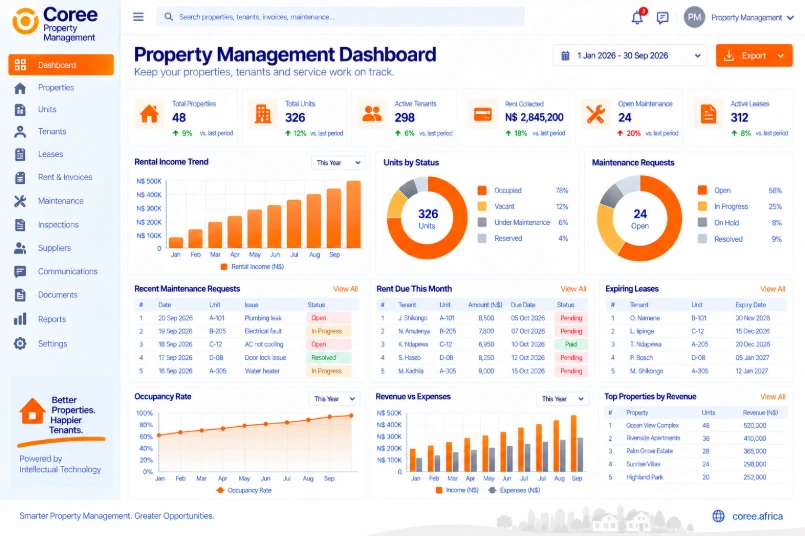Click the Paid status for K. Ndapewa
Image resolution: width=805 pixels, height=536 pixels.
[571, 344]
